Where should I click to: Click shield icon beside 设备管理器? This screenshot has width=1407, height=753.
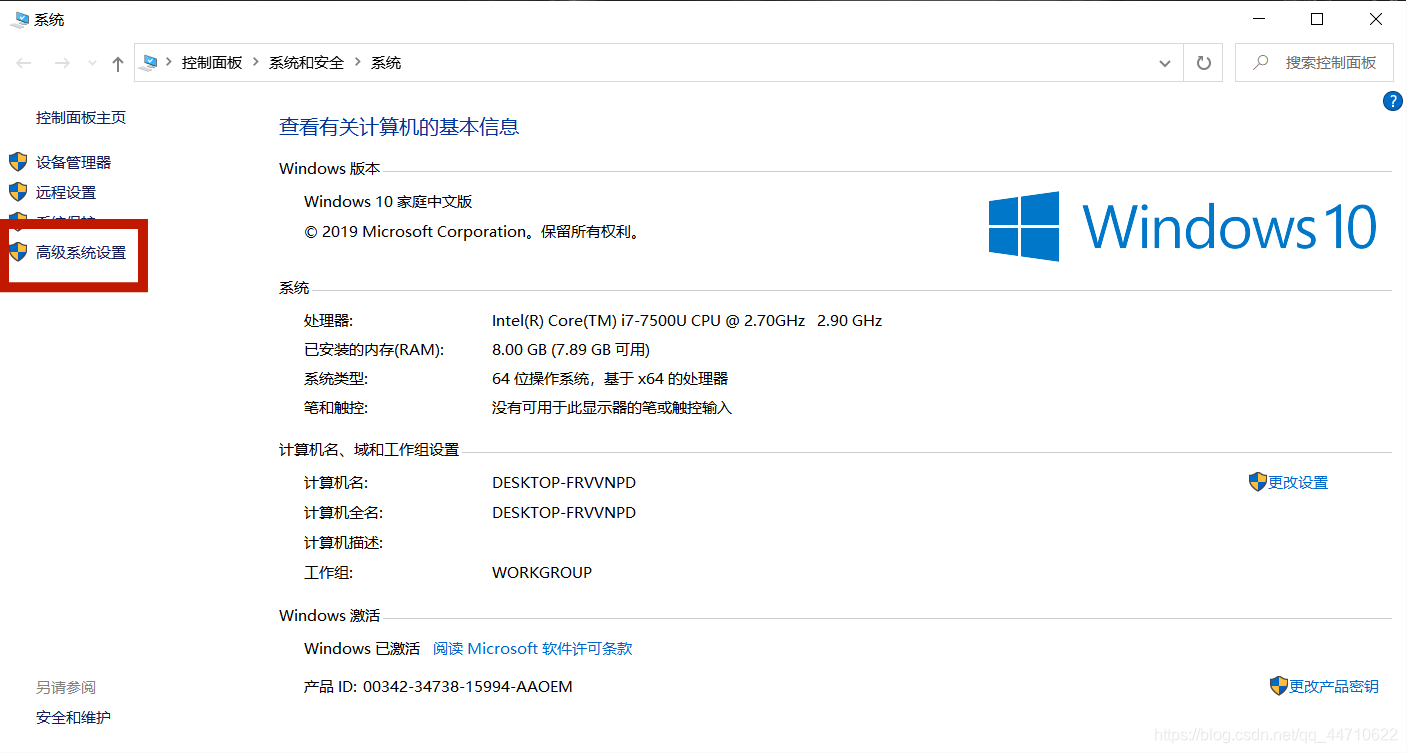click(x=18, y=161)
